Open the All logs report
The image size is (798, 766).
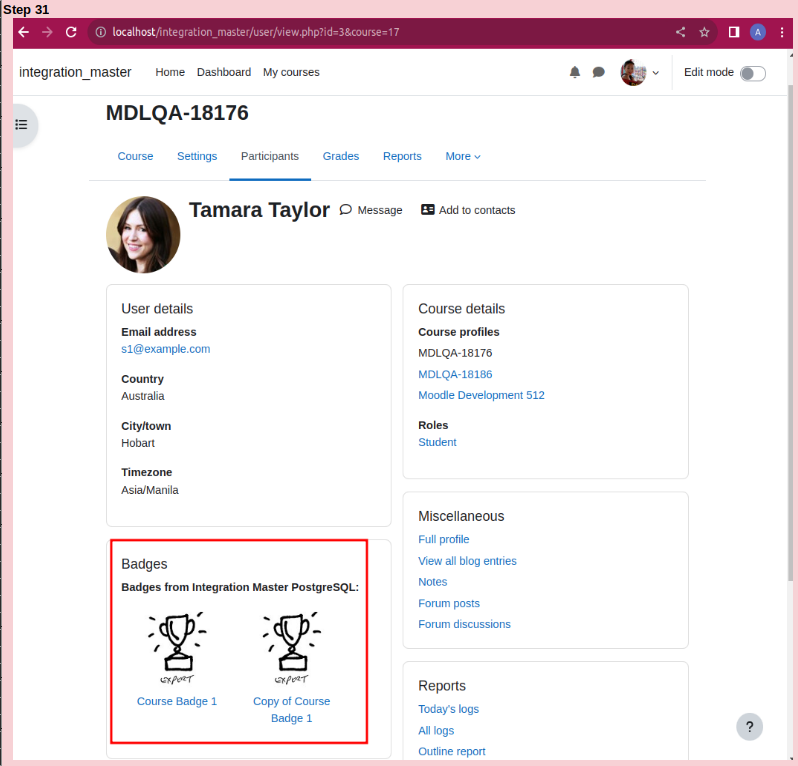tap(436, 730)
